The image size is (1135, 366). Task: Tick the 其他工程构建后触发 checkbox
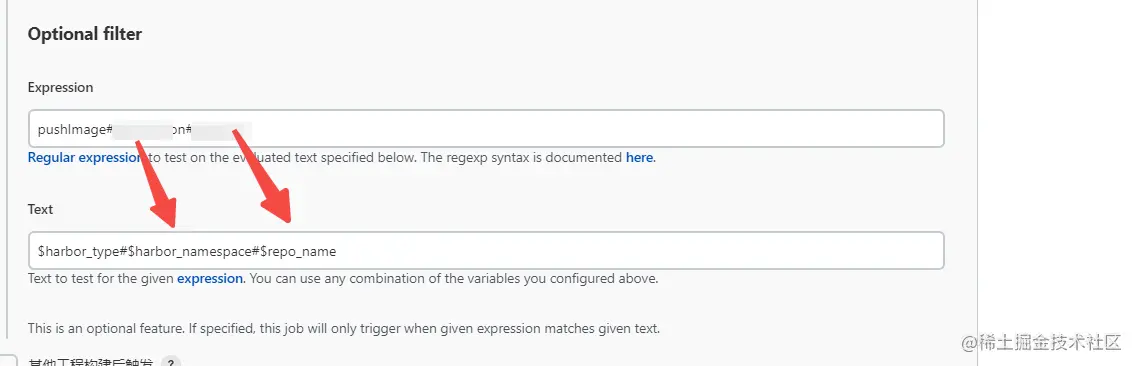pyautogui.click(x=7, y=362)
